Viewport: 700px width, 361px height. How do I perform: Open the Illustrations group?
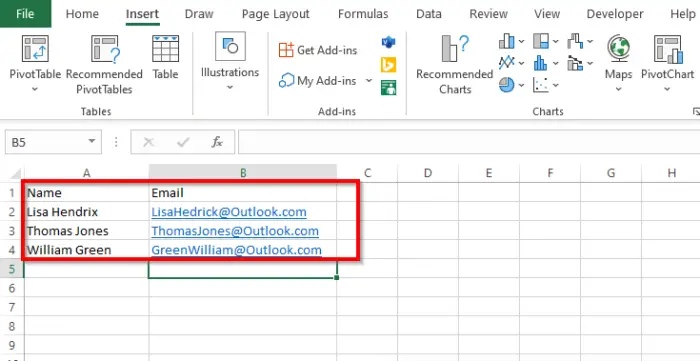pos(230,61)
